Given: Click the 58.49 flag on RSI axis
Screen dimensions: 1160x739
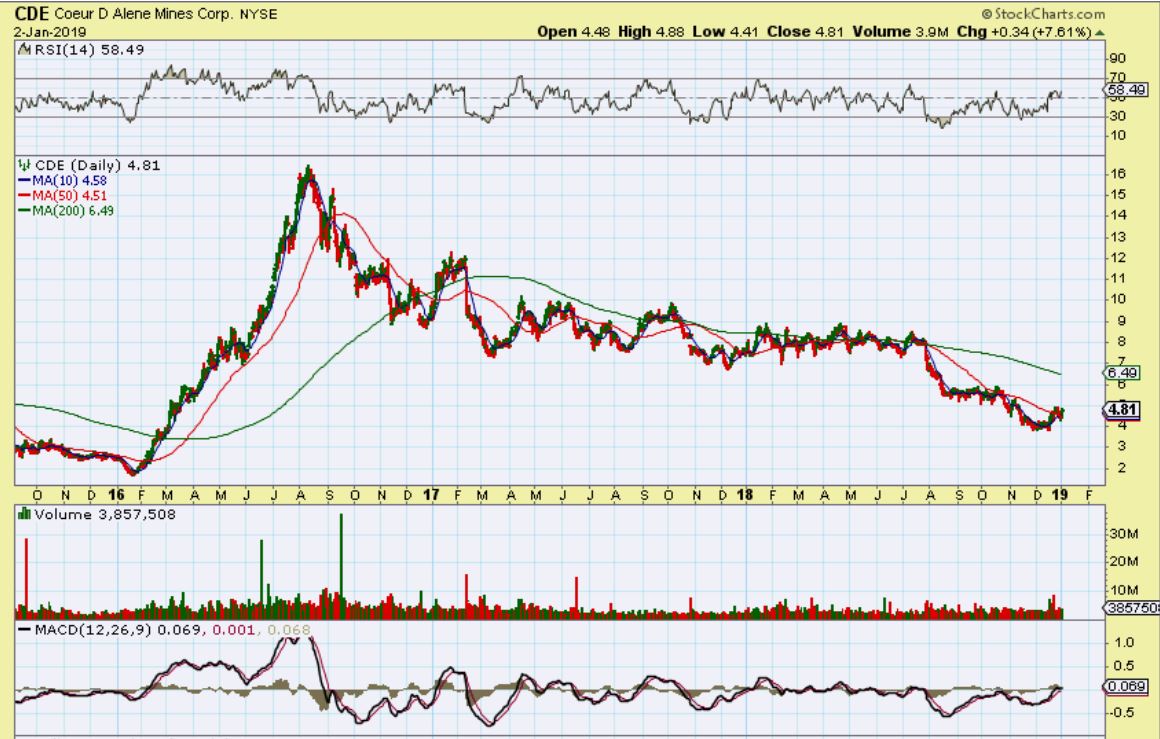Looking at the screenshot, I should point(1126,90).
